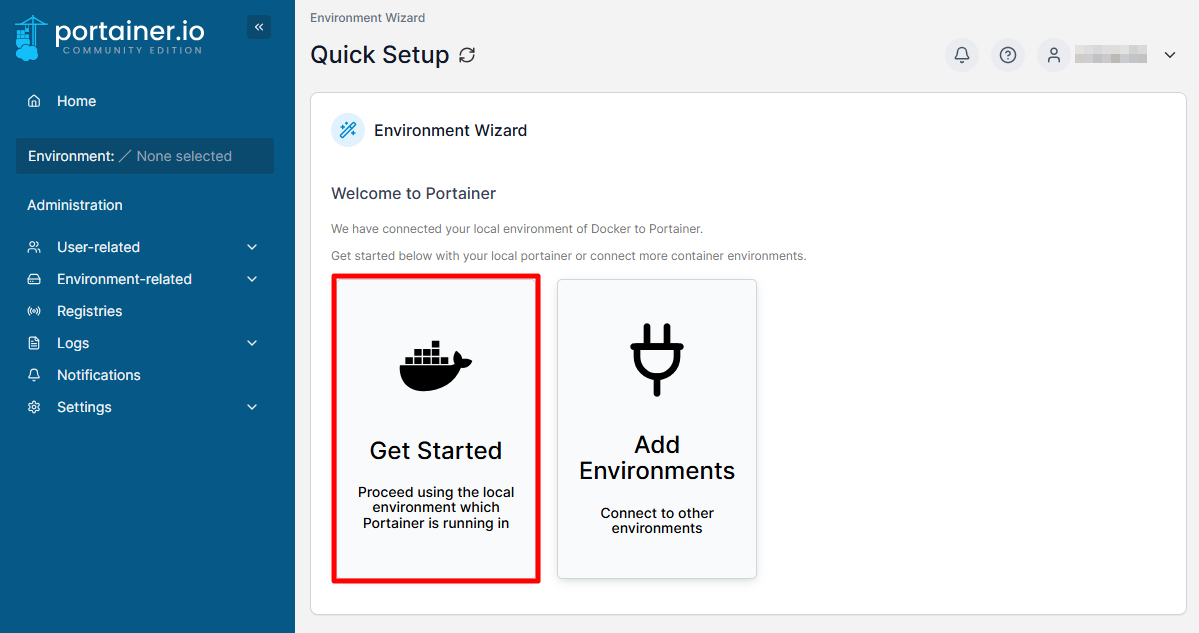The image size is (1199, 633).
Task: Click the Welcome to Portainer heading
Action: pos(414,193)
